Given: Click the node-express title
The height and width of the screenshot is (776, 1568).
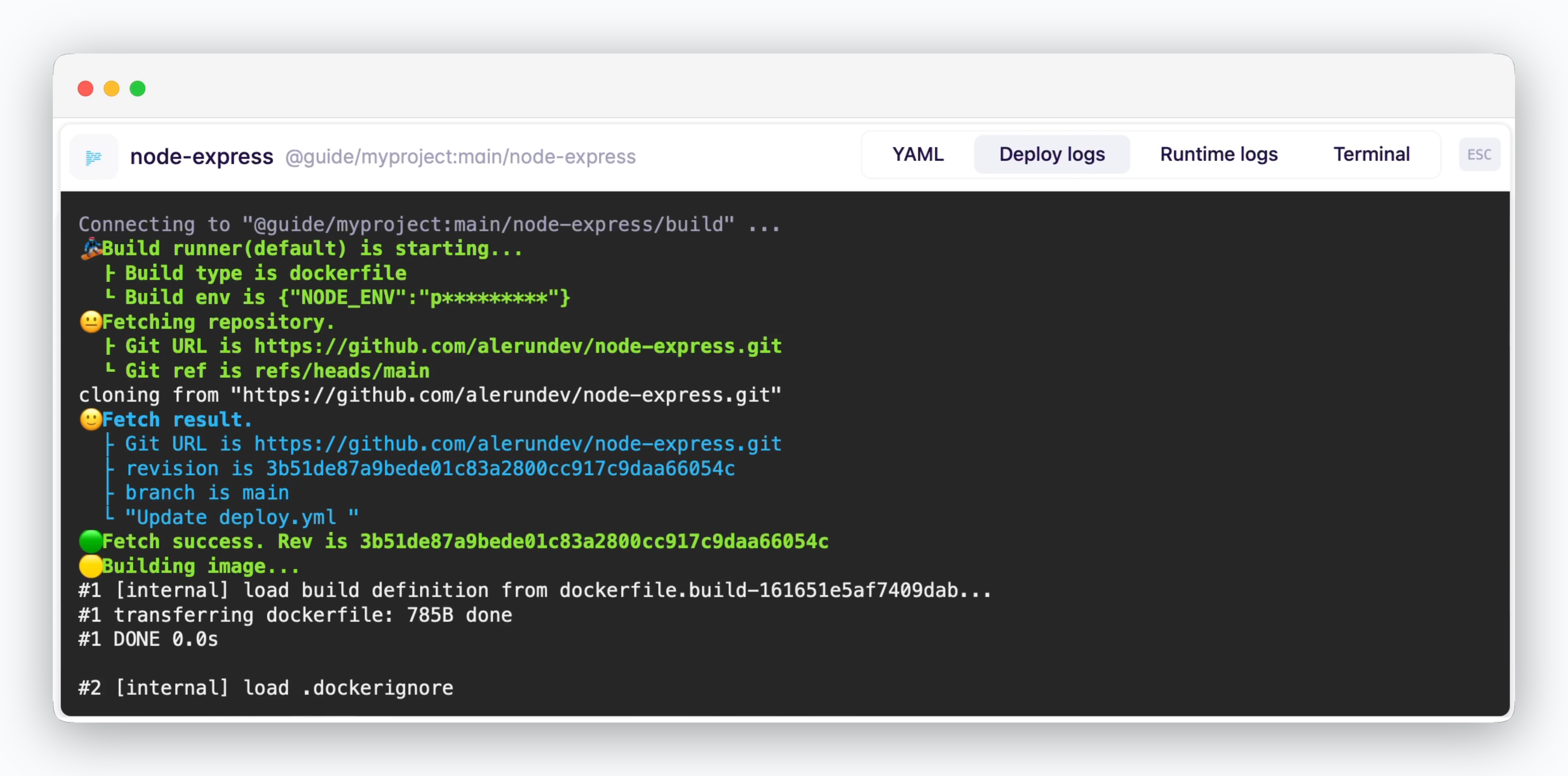Looking at the screenshot, I should (x=202, y=156).
